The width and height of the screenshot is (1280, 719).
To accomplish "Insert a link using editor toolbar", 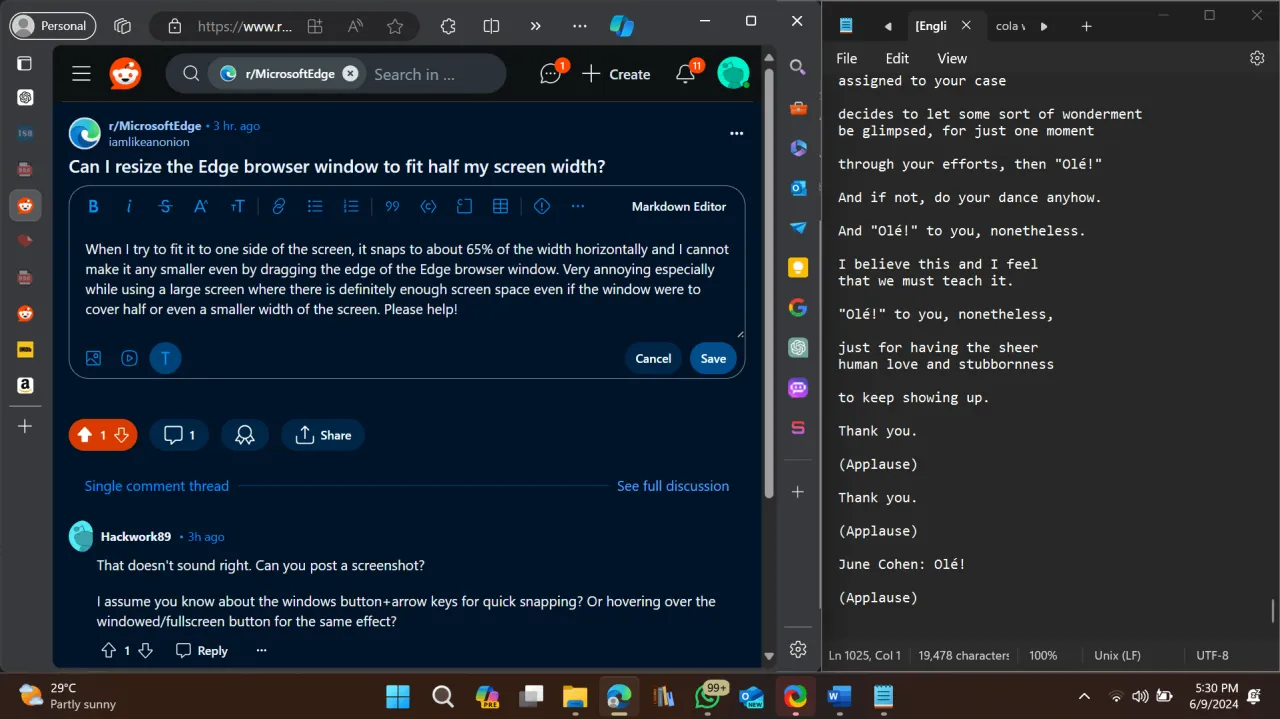I will (279, 206).
